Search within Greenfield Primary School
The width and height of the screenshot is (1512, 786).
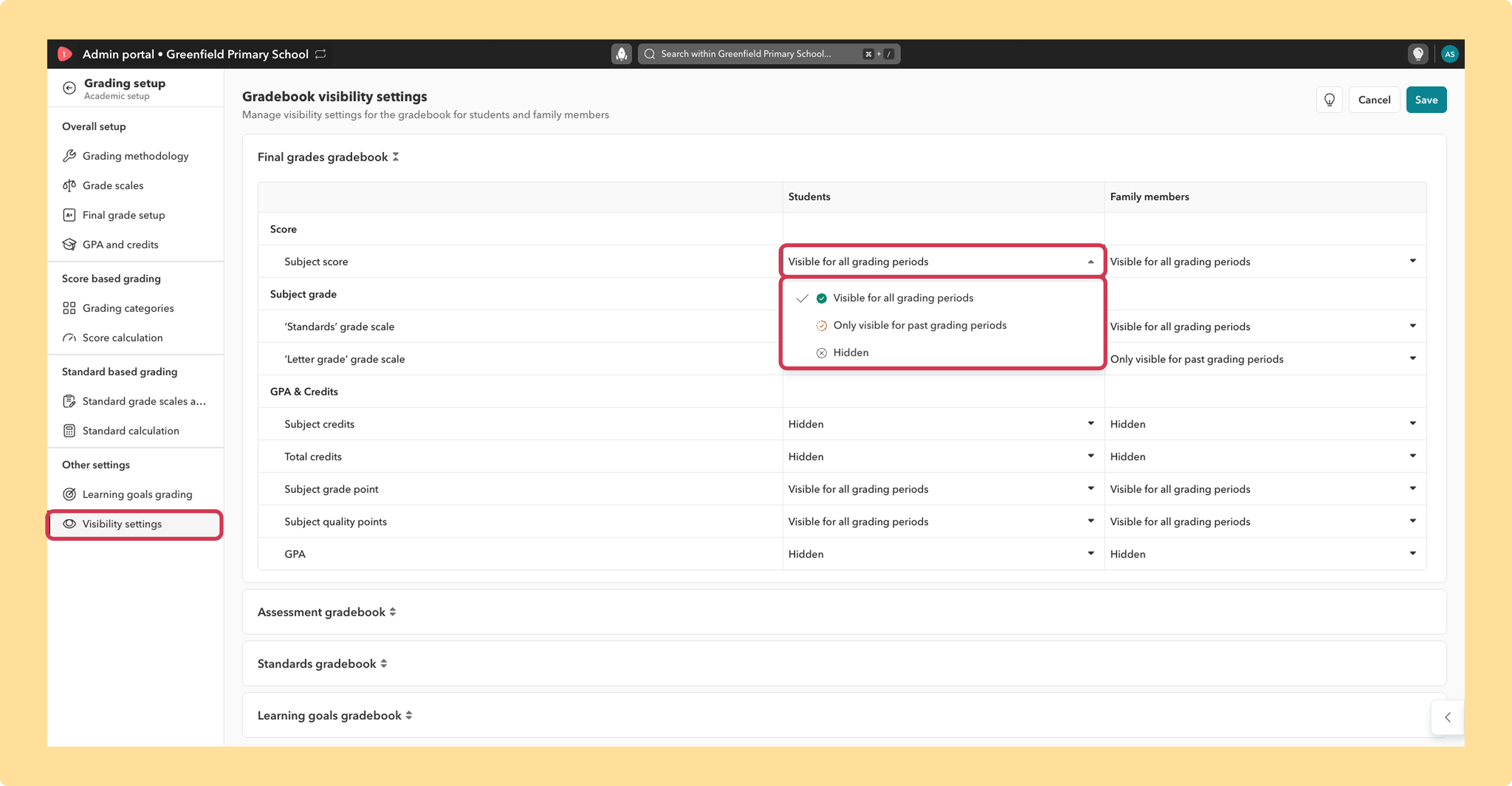(769, 54)
